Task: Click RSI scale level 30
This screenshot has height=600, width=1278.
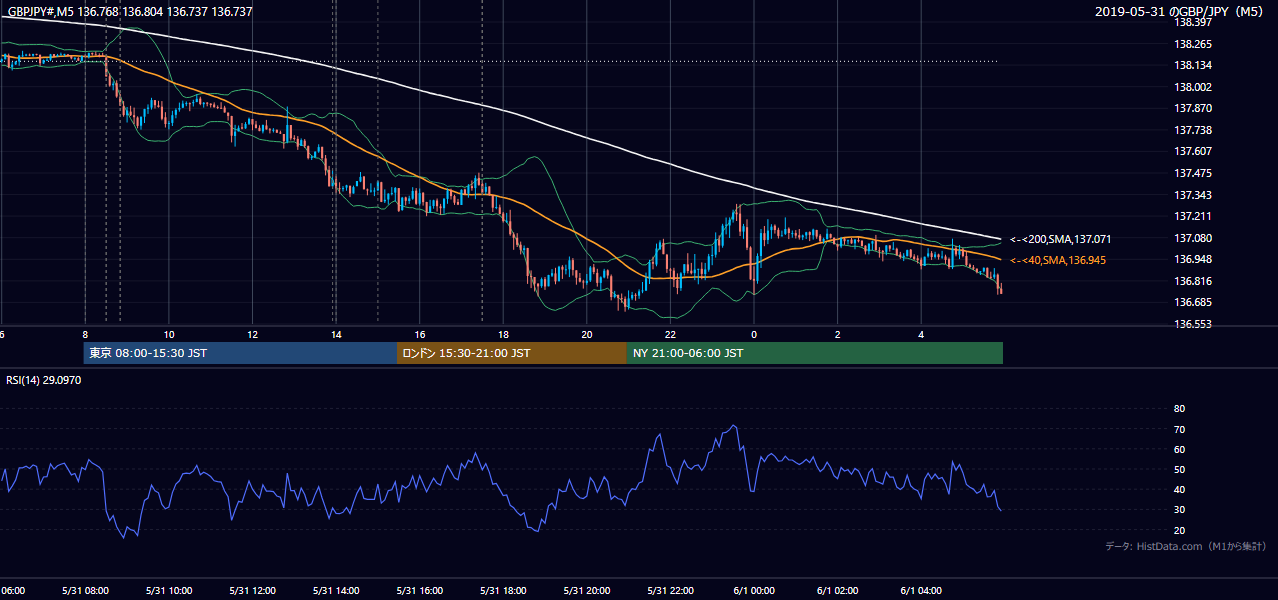Action: [x=1179, y=509]
